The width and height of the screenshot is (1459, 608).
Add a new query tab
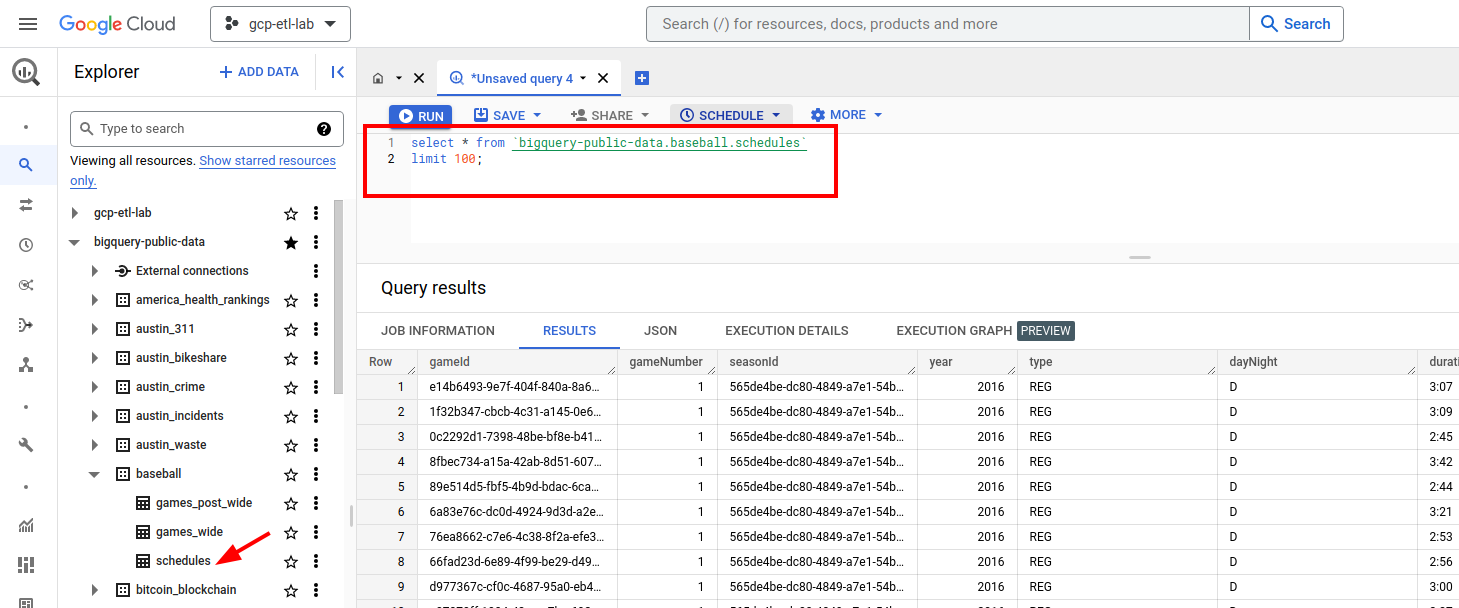click(x=642, y=78)
